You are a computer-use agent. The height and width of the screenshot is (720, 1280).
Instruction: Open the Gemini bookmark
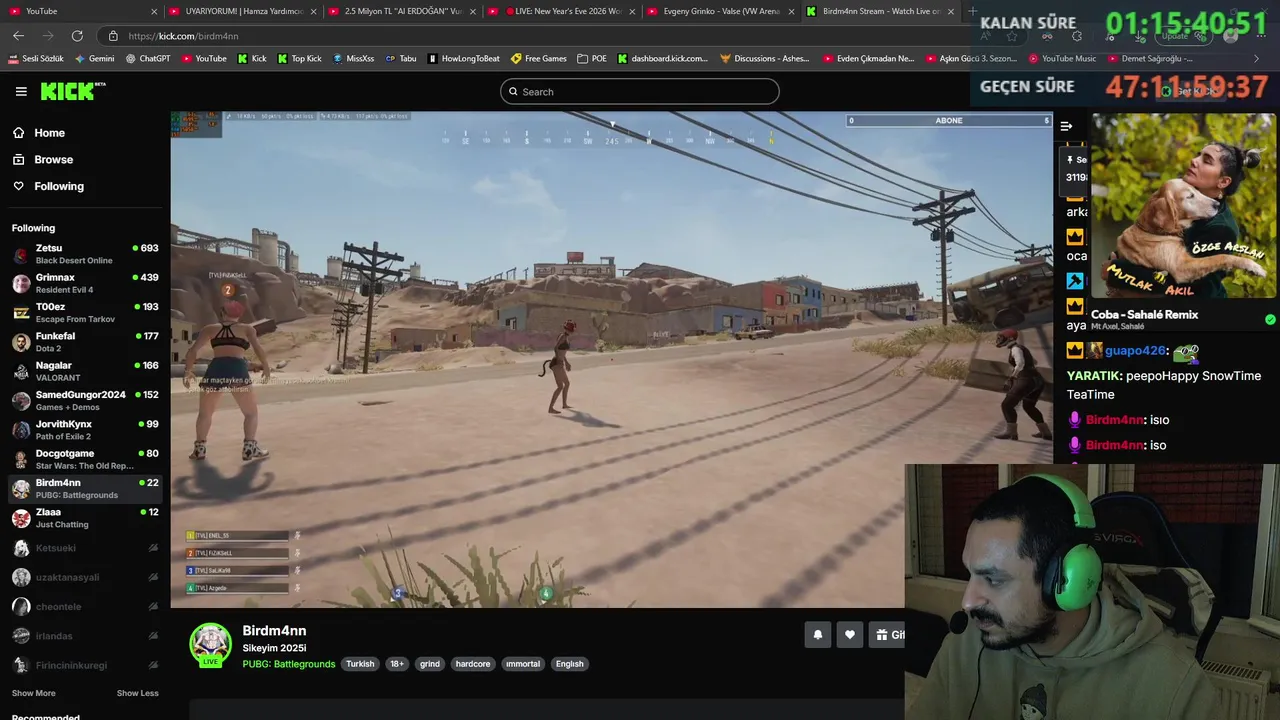point(94,59)
